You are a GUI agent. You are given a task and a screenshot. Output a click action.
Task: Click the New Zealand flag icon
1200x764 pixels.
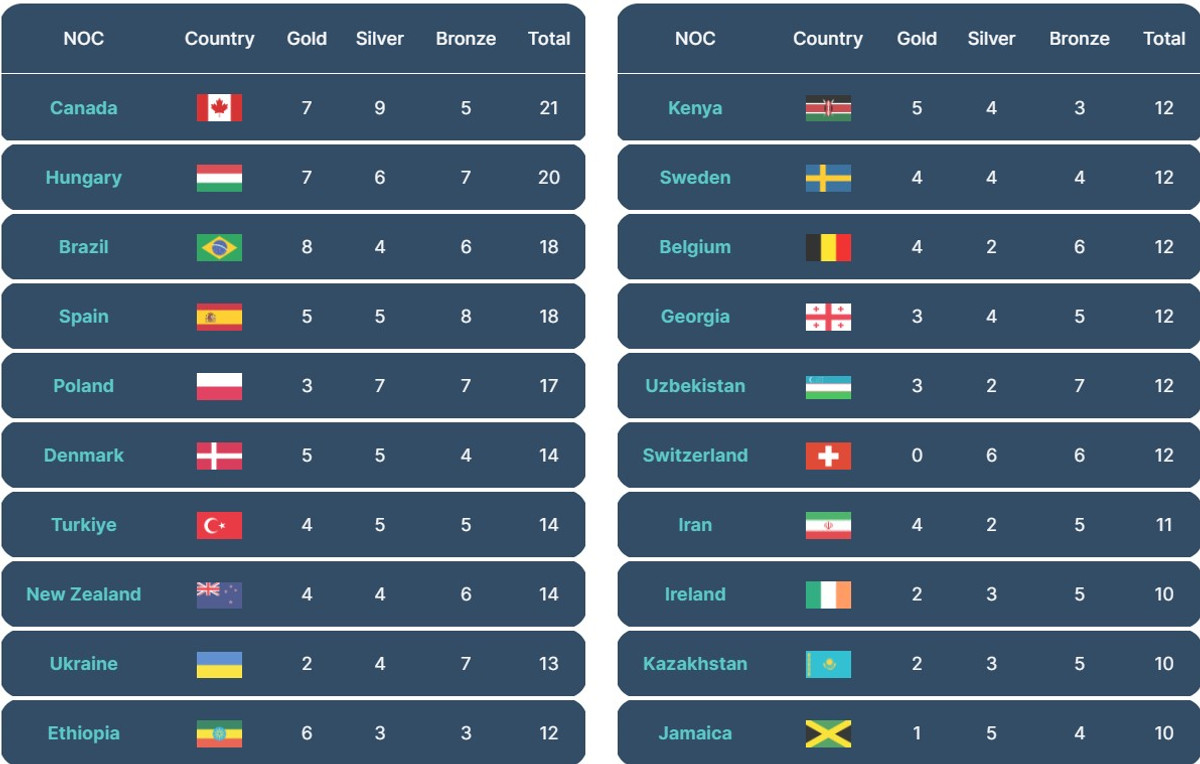pos(219,594)
